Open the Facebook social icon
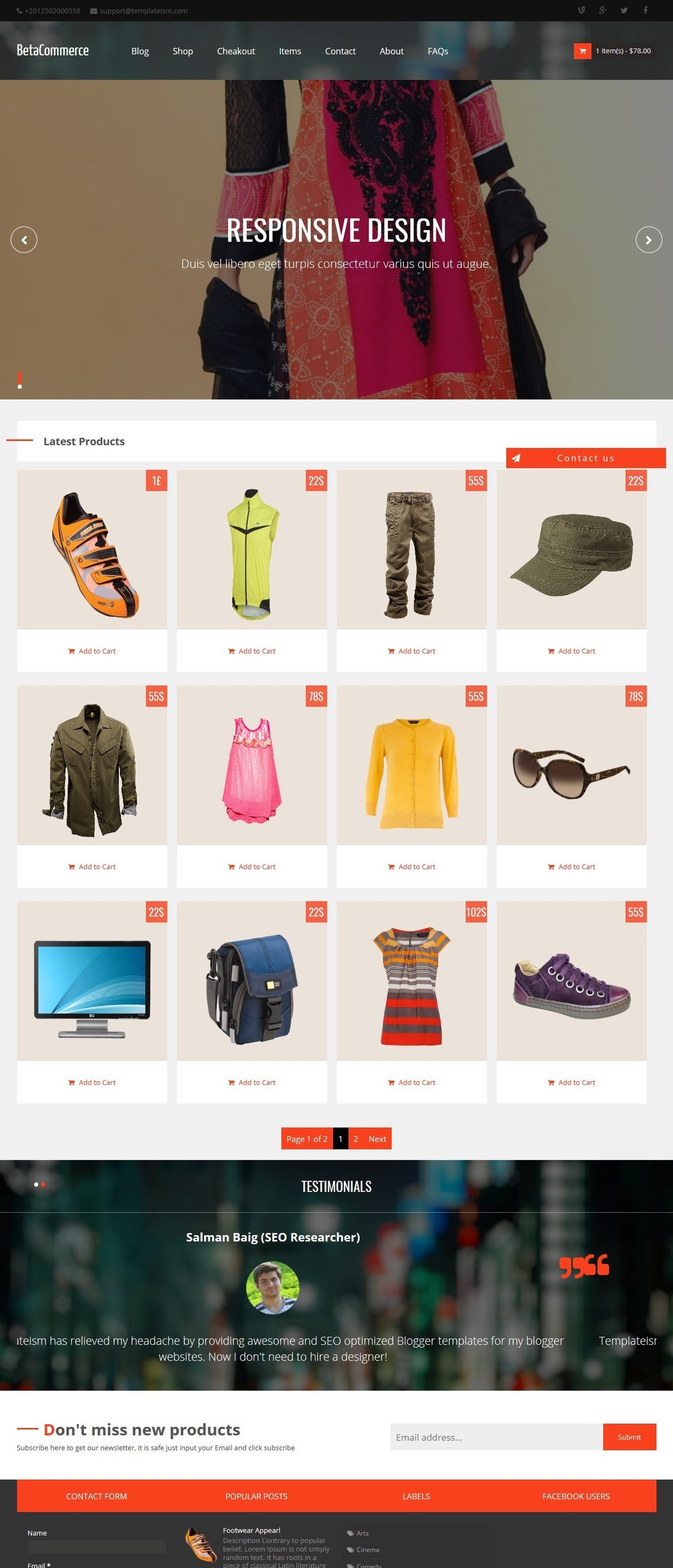Screen dimensions: 673x1568 click(x=645, y=10)
